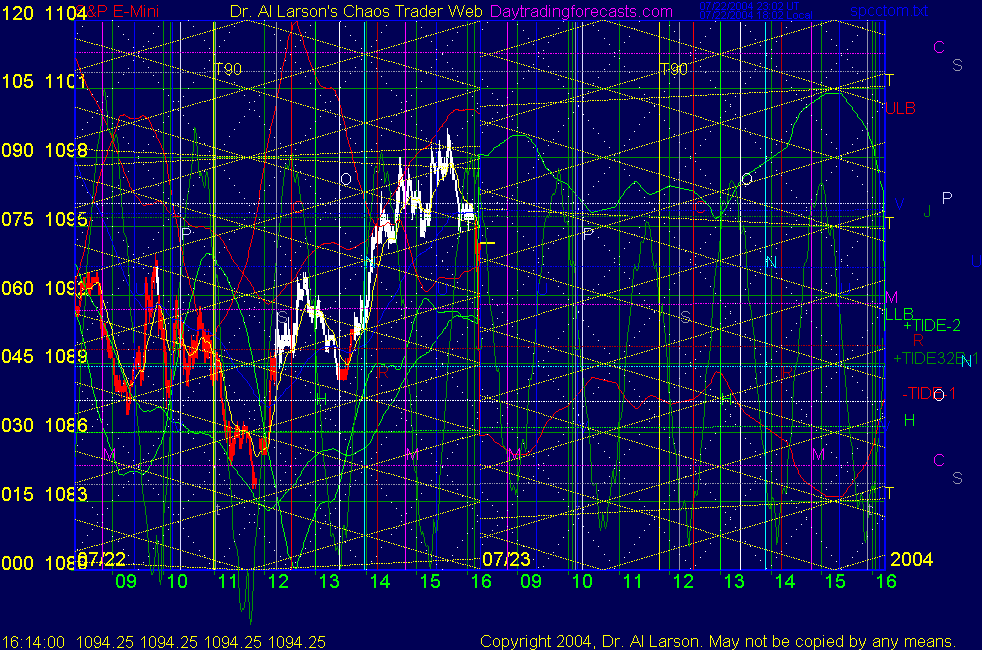Click the hour 12 label under the 07/22 session

pyautogui.click(x=278, y=581)
